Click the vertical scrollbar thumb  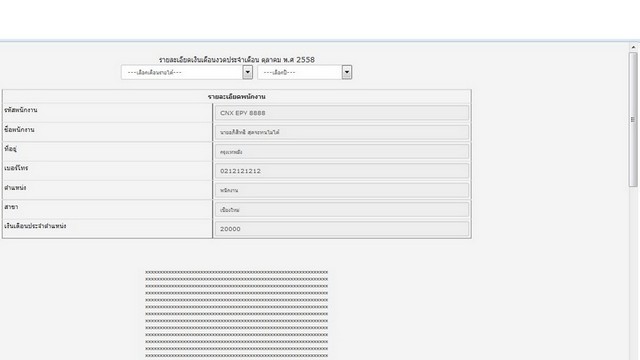pos(633,120)
